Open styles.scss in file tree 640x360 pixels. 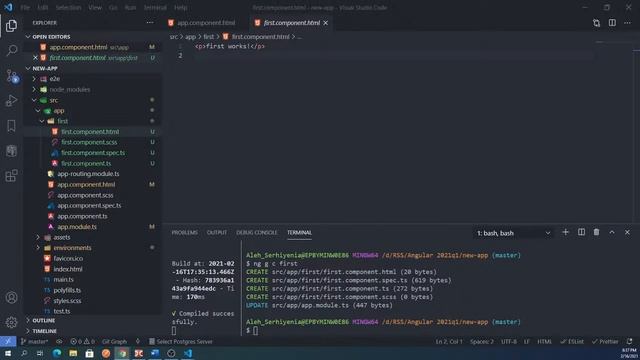tap(67, 301)
